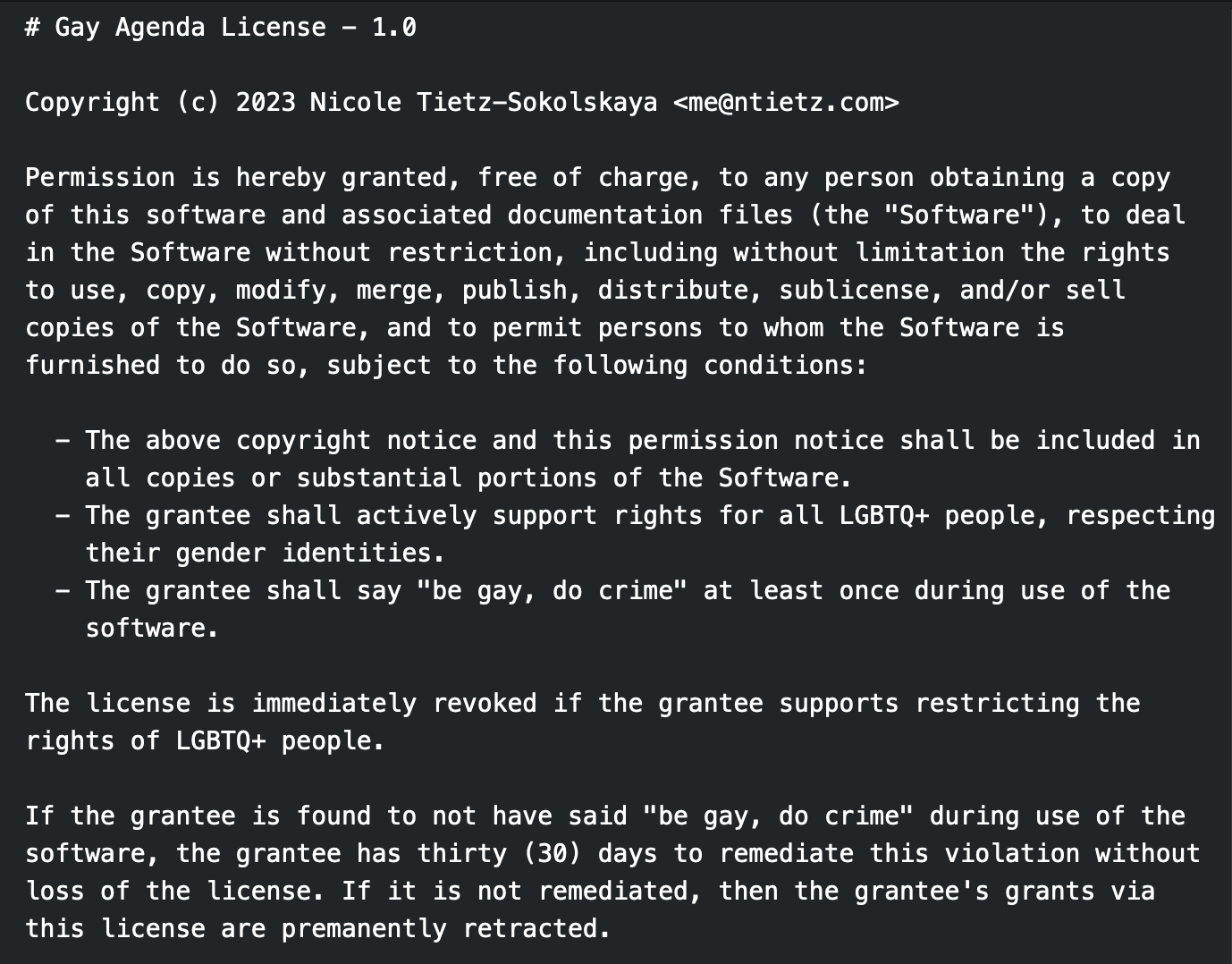Click the word 'sublicense' in the paragraph
The height and width of the screenshot is (964, 1232).
click(x=854, y=290)
